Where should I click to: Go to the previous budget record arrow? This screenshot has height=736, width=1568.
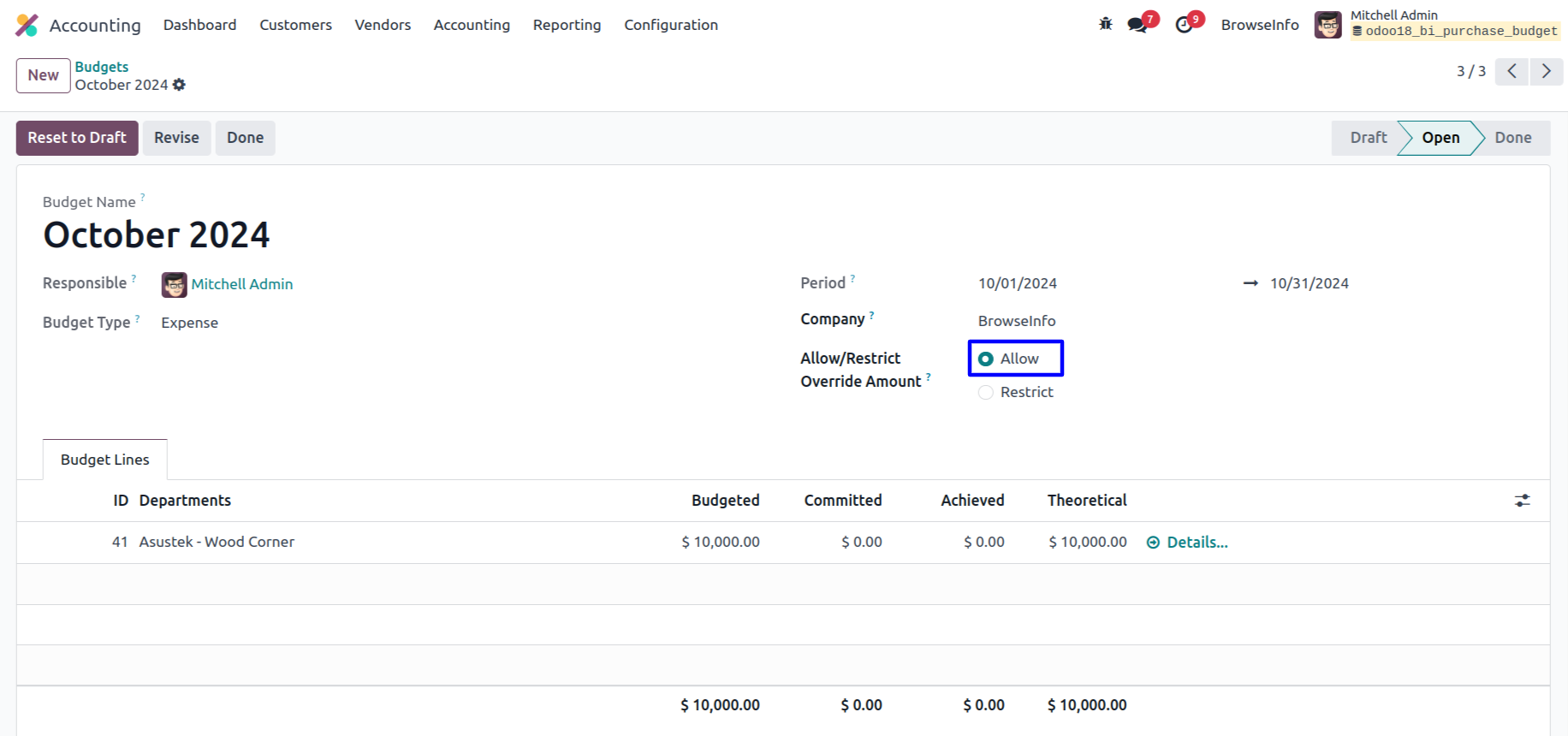[1512, 71]
